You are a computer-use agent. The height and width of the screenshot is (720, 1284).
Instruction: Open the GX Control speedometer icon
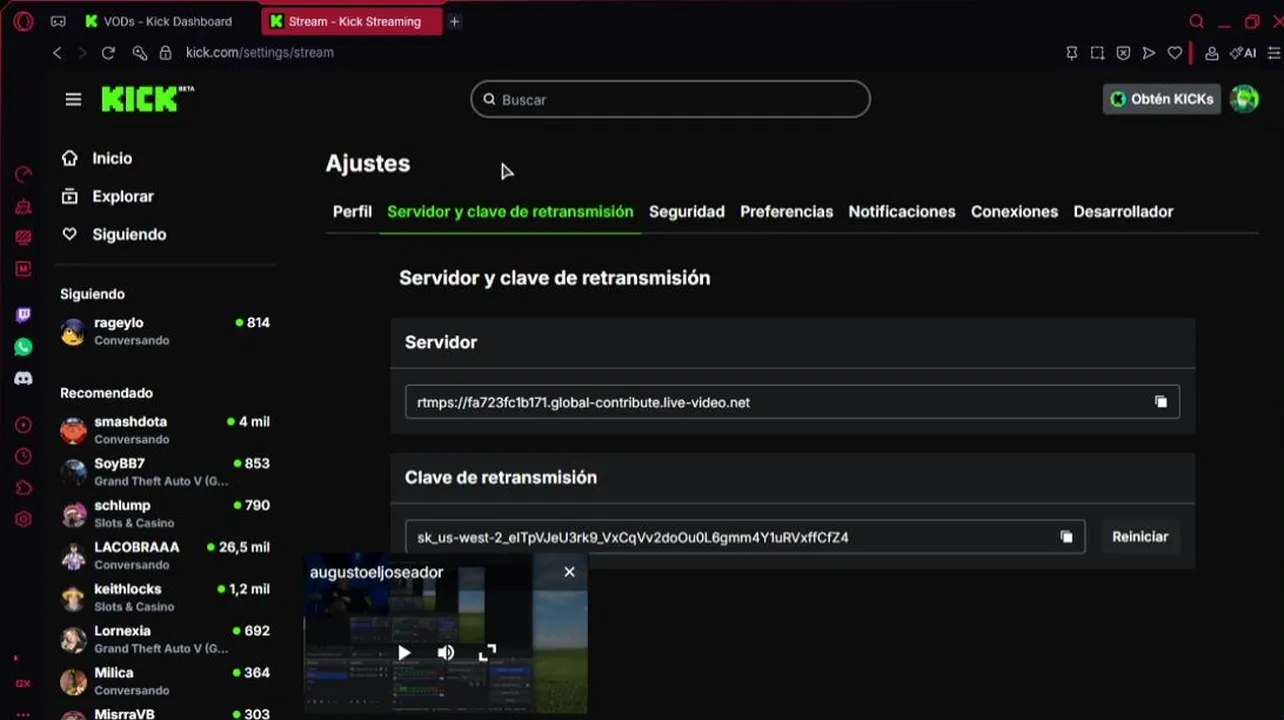(23, 175)
